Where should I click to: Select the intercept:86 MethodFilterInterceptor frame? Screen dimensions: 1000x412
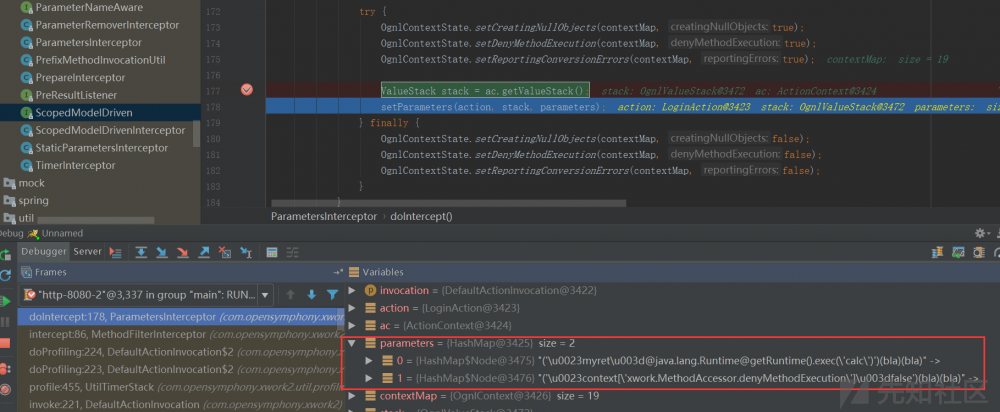click(182, 334)
